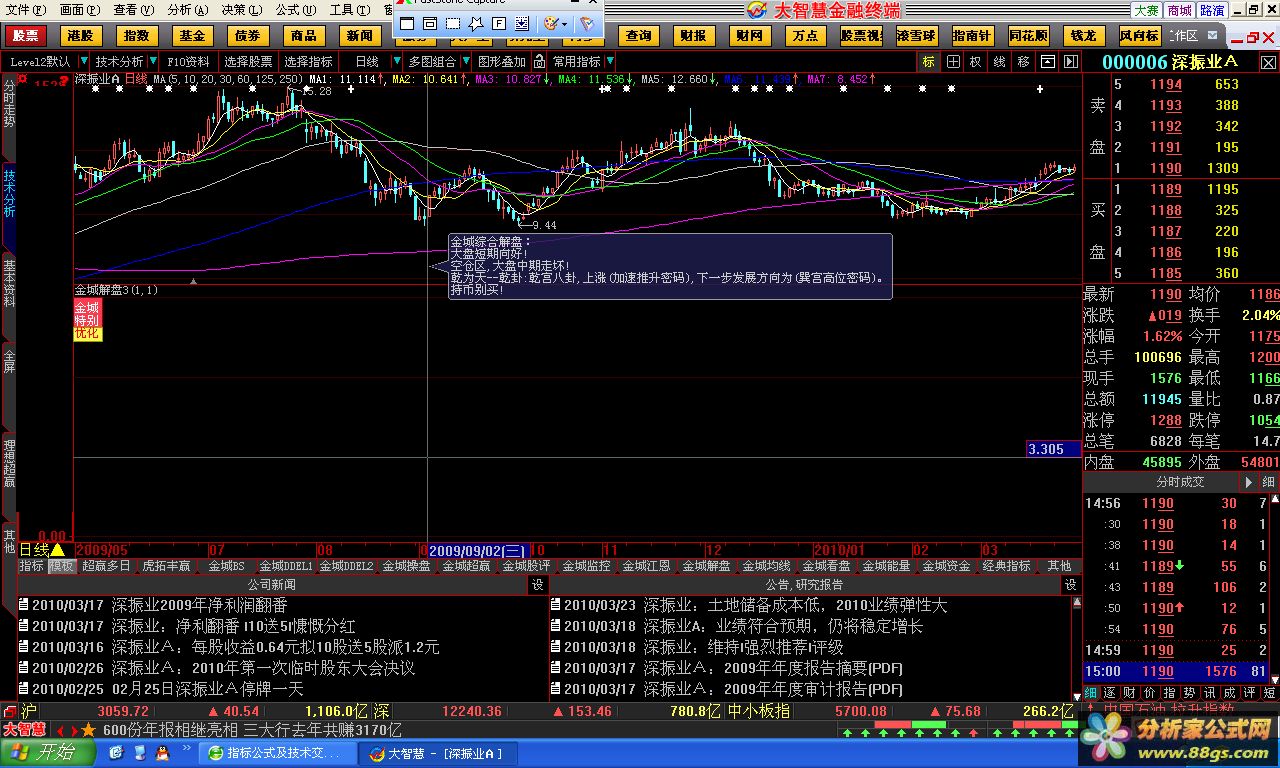Viewport: 1280px width, 768px height.
Task: Select the 金城BS indicator tab
Action: [x=226, y=566]
